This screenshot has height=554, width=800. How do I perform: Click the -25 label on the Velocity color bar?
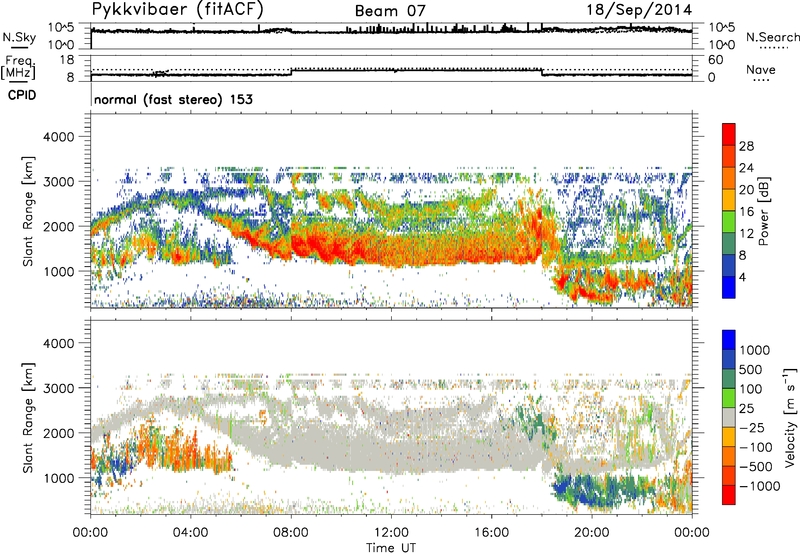(751, 428)
